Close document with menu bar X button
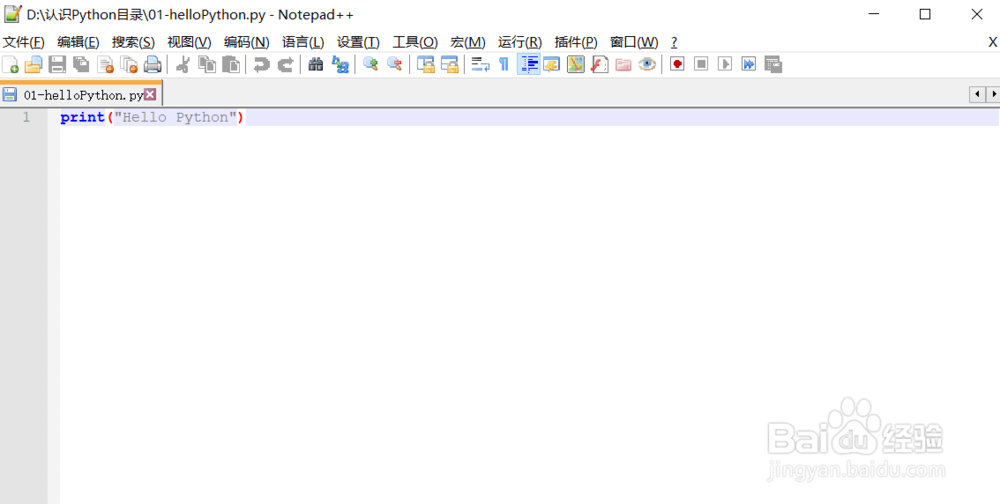Image resolution: width=1000 pixels, height=504 pixels. point(992,42)
